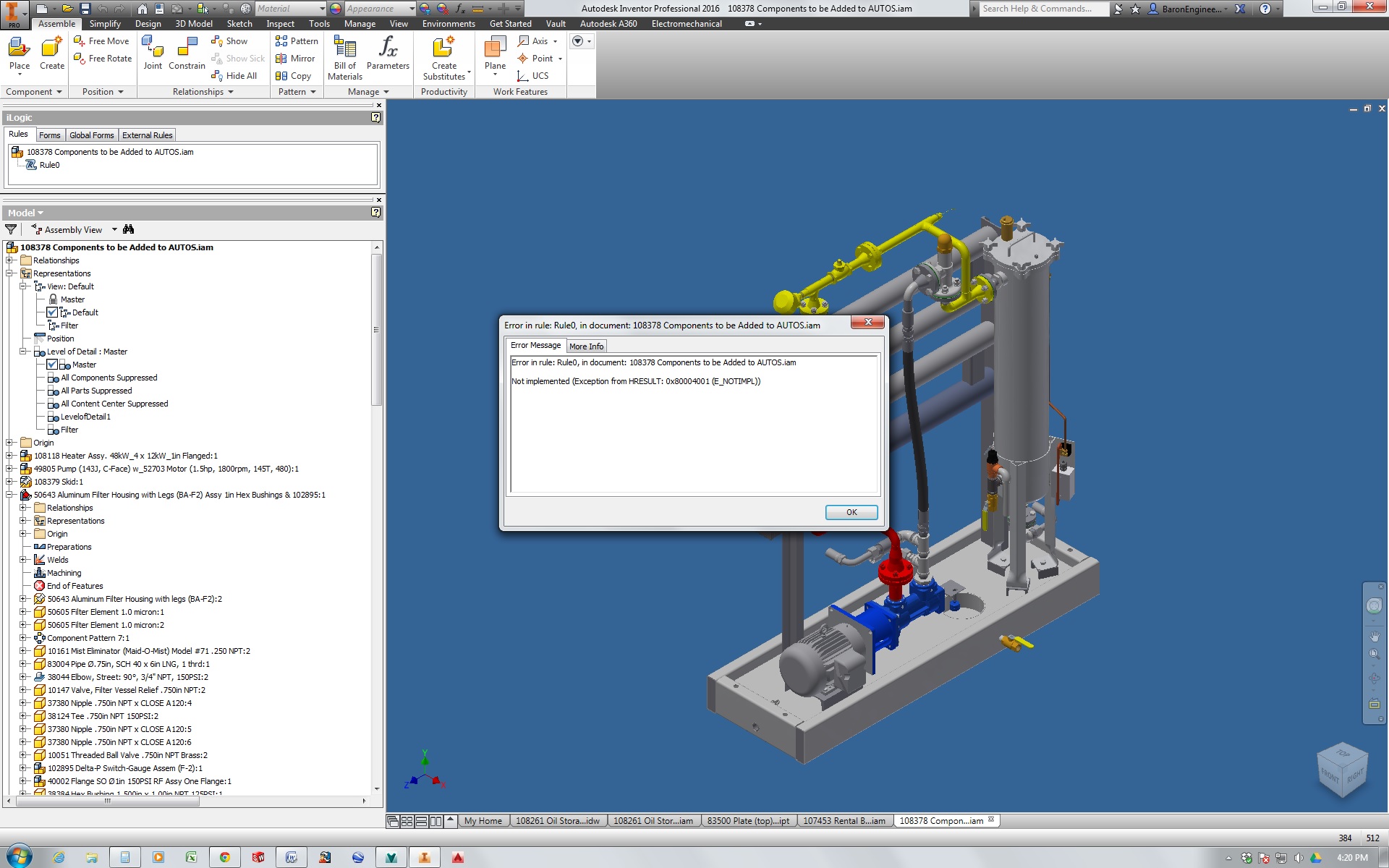Click the binoculars Find icon in browser
Image resolution: width=1389 pixels, height=868 pixels.
pos(129,229)
